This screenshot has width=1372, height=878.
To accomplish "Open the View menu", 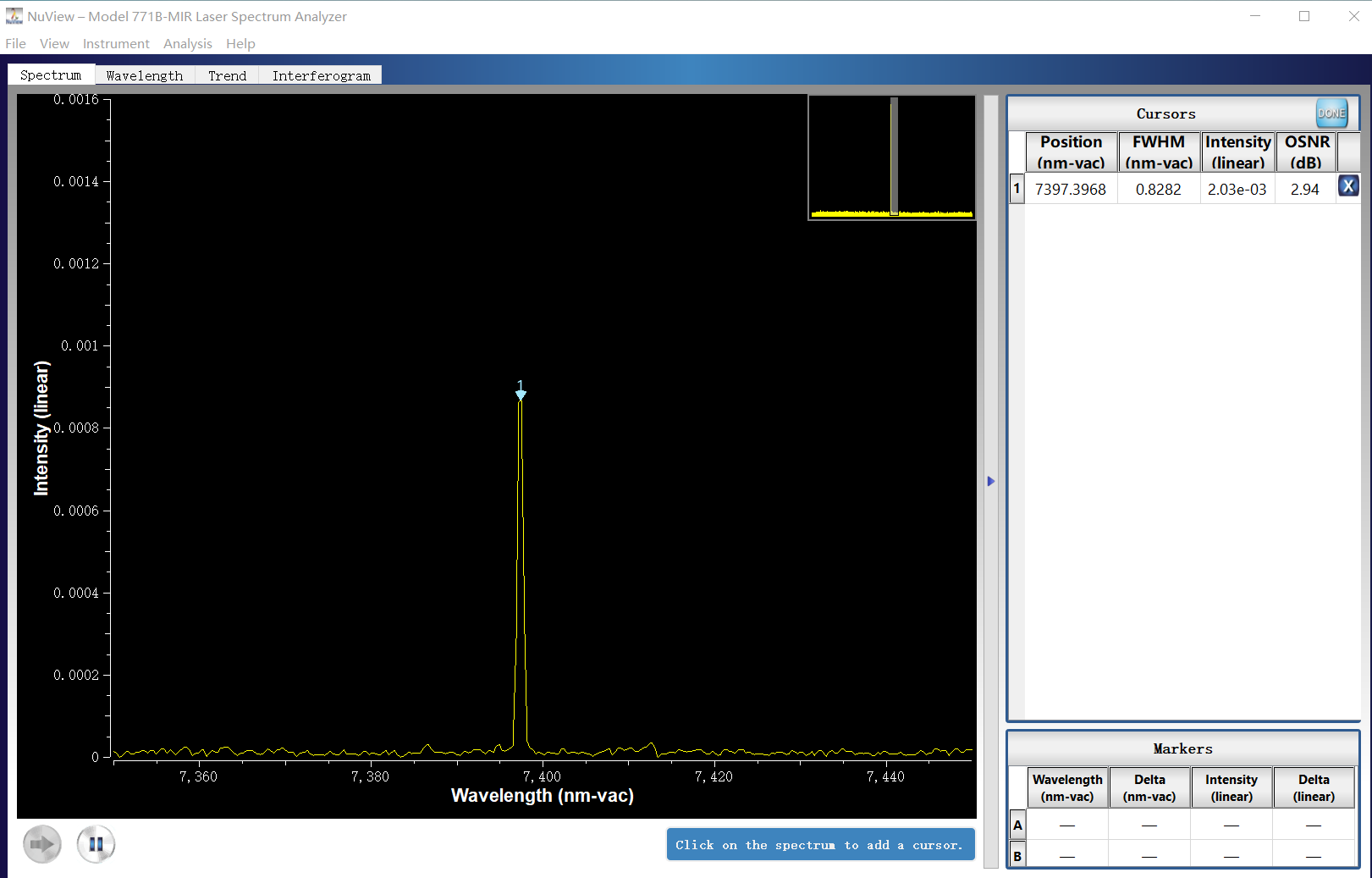I will pyautogui.click(x=54, y=43).
